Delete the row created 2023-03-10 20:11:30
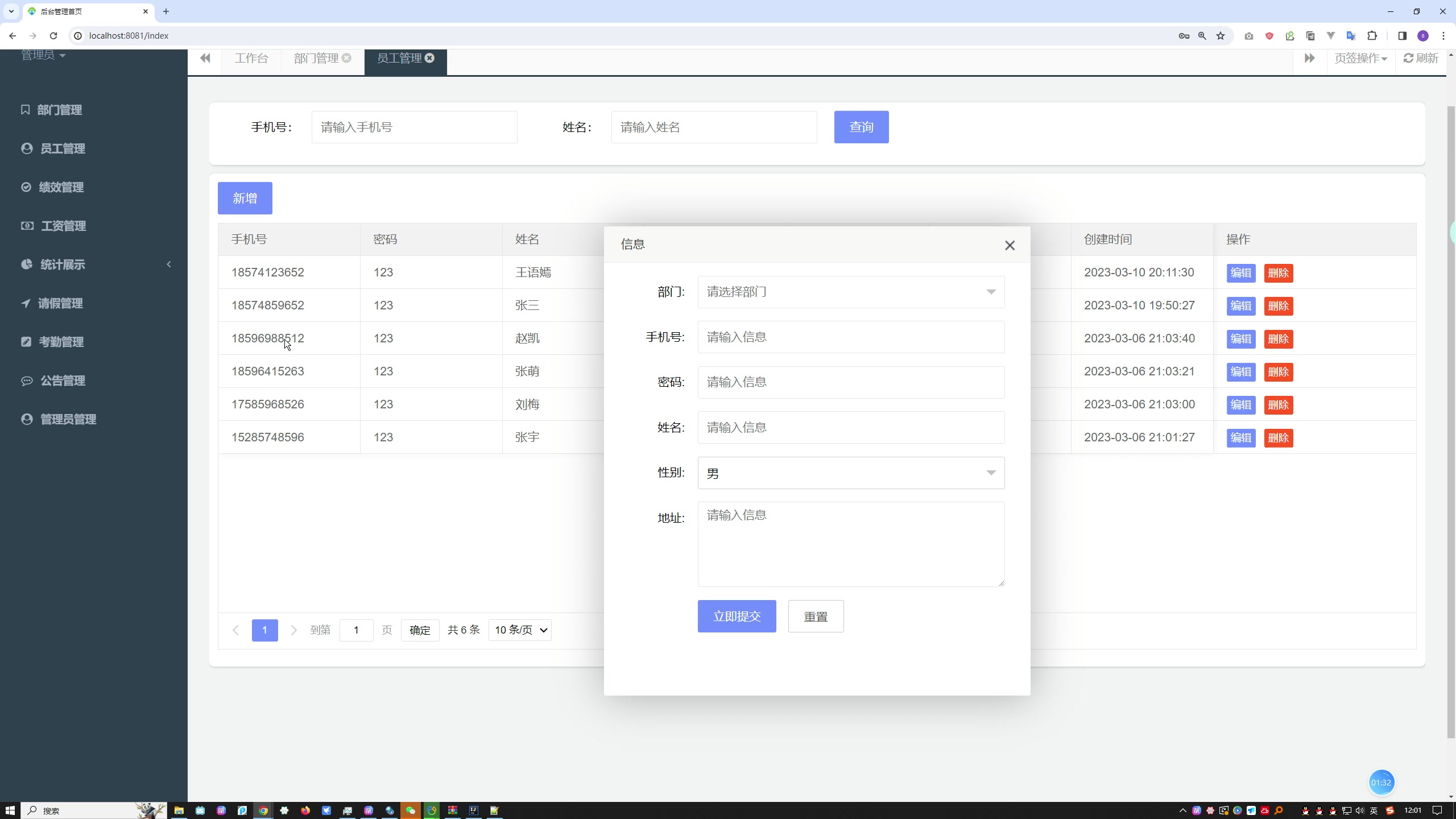The height and width of the screenshot is (819, 1456). [1278, 273]
